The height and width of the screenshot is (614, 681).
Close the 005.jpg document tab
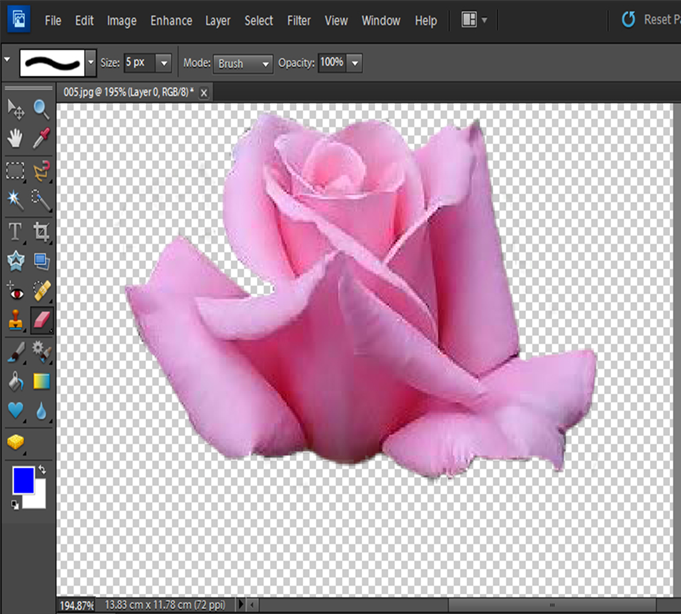pyautogui.click(x=204, y=92)
